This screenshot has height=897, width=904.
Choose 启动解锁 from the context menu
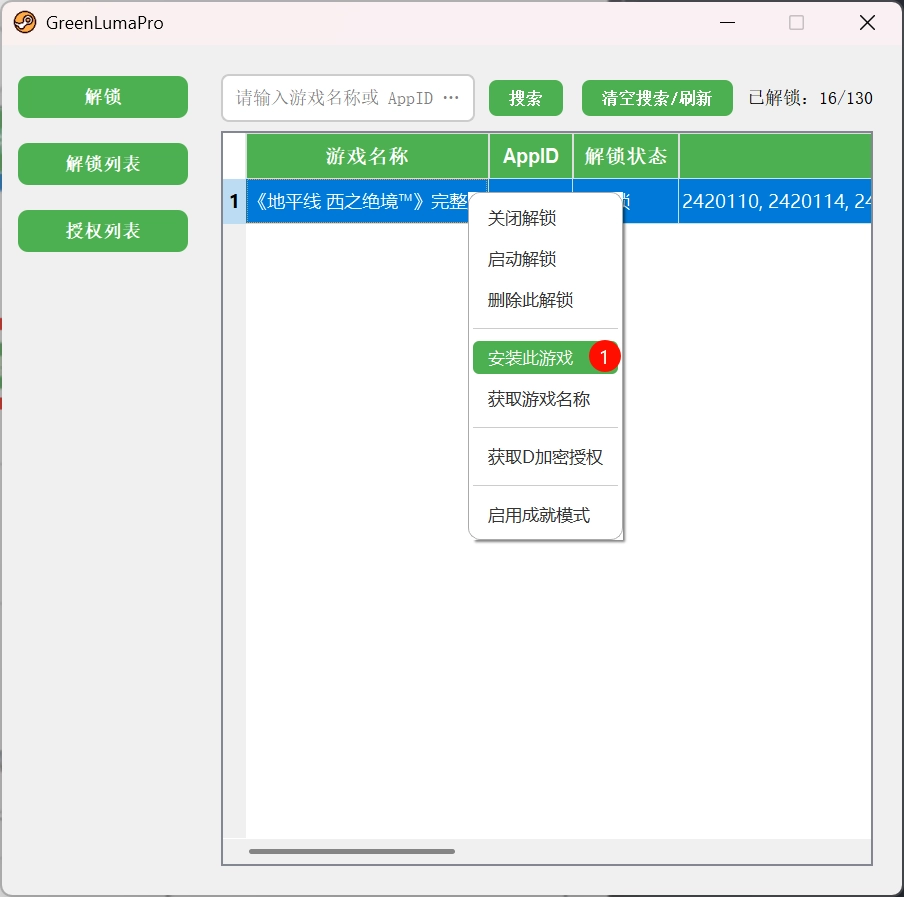[545, 259]
